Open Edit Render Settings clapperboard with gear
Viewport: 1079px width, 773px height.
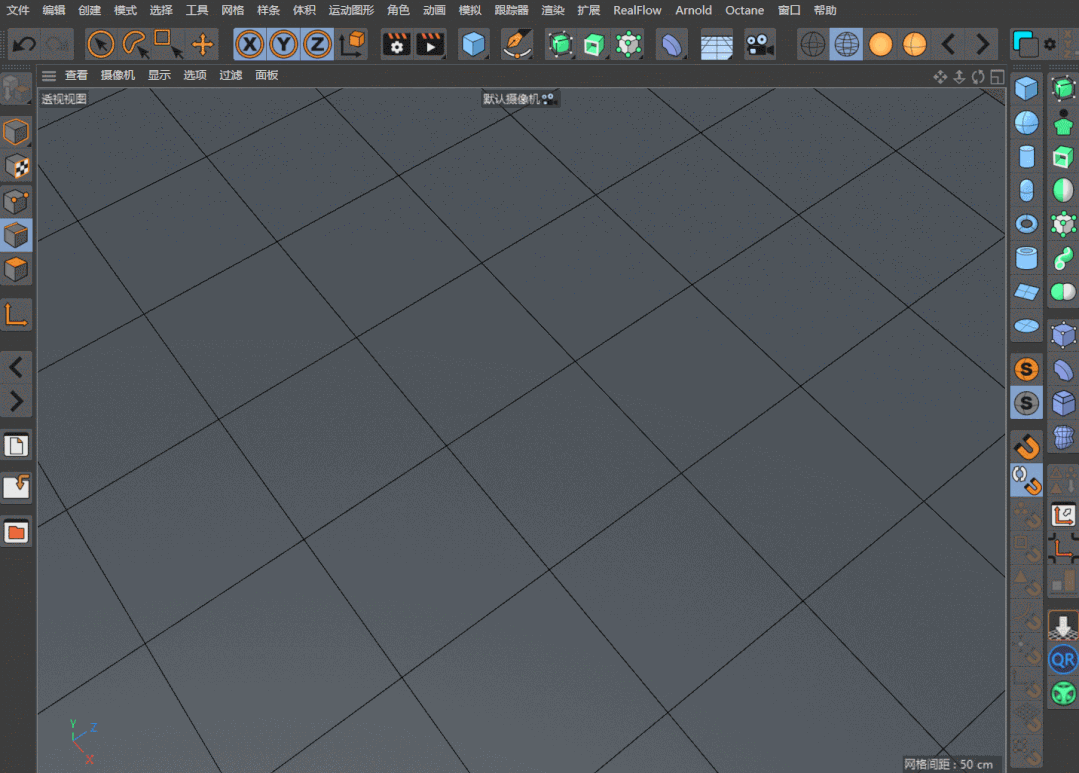397,44
